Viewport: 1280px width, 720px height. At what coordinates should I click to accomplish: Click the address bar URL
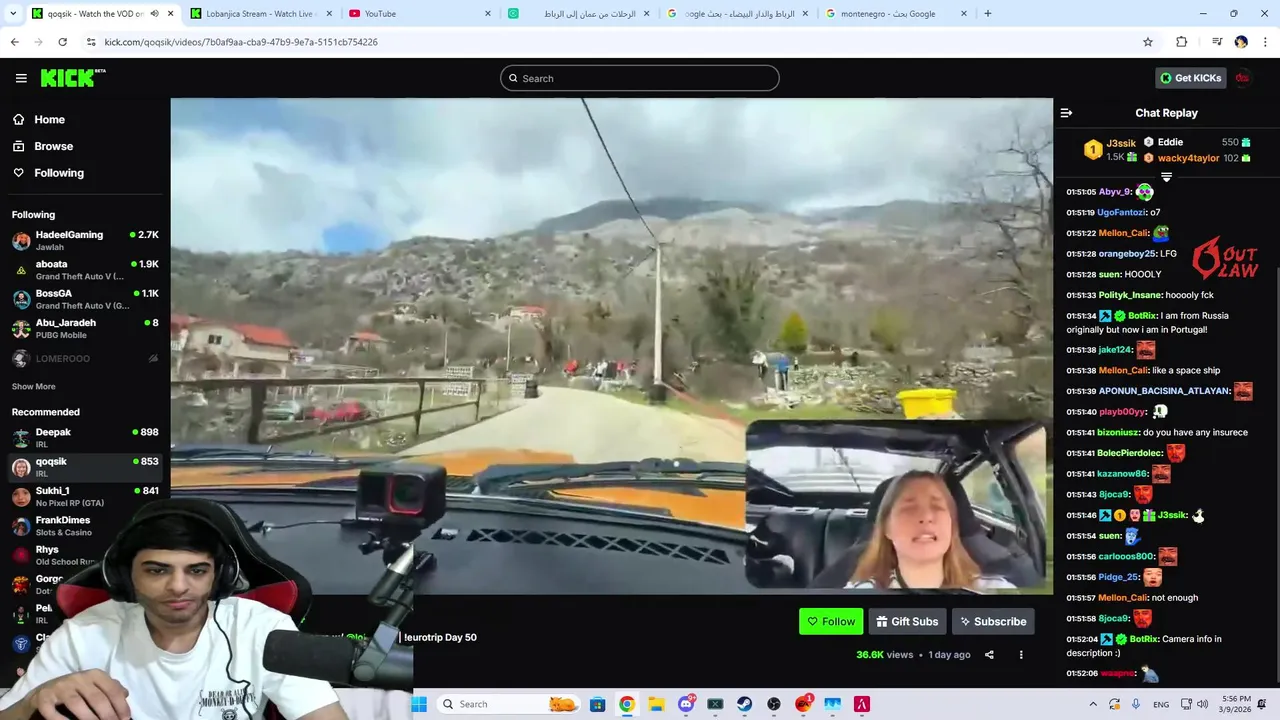(x=241, y=42)
